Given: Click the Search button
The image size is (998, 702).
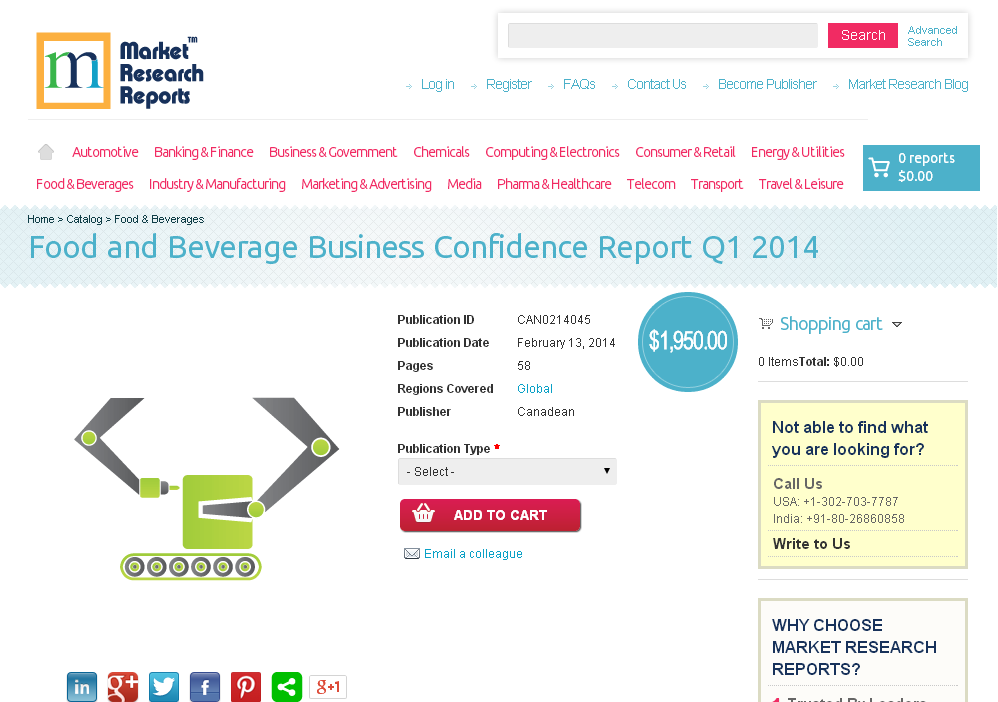Looking at the screenshot, I should point(862,34).
